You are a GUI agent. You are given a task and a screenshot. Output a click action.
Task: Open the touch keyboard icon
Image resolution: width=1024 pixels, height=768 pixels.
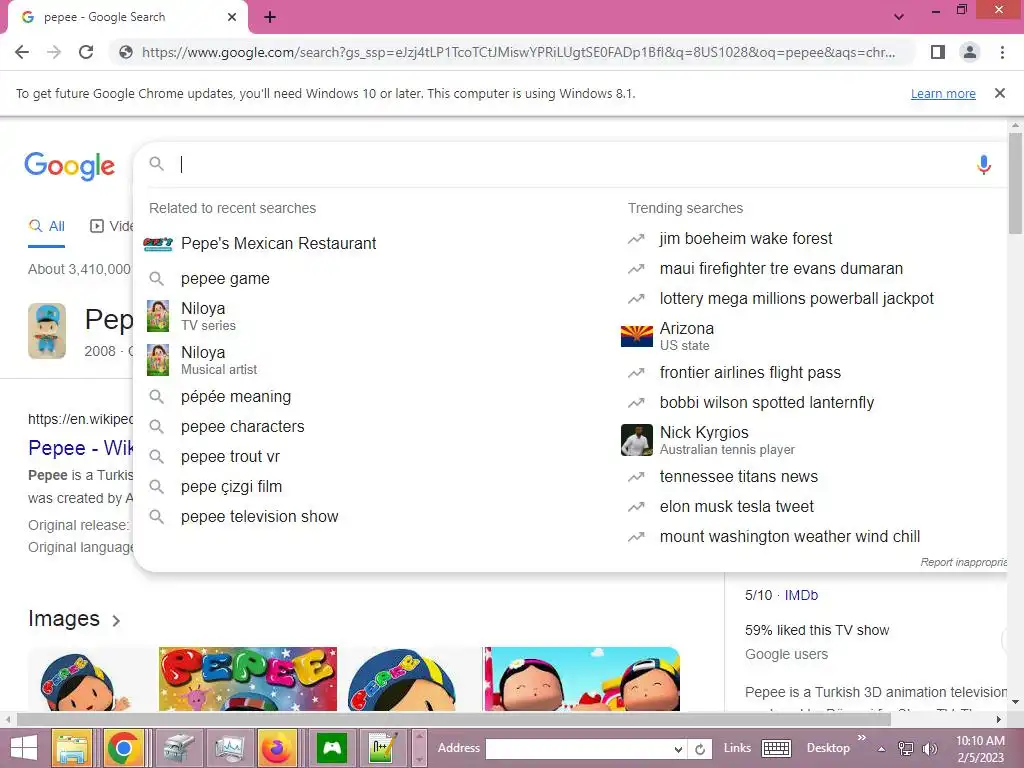(776, 748)
